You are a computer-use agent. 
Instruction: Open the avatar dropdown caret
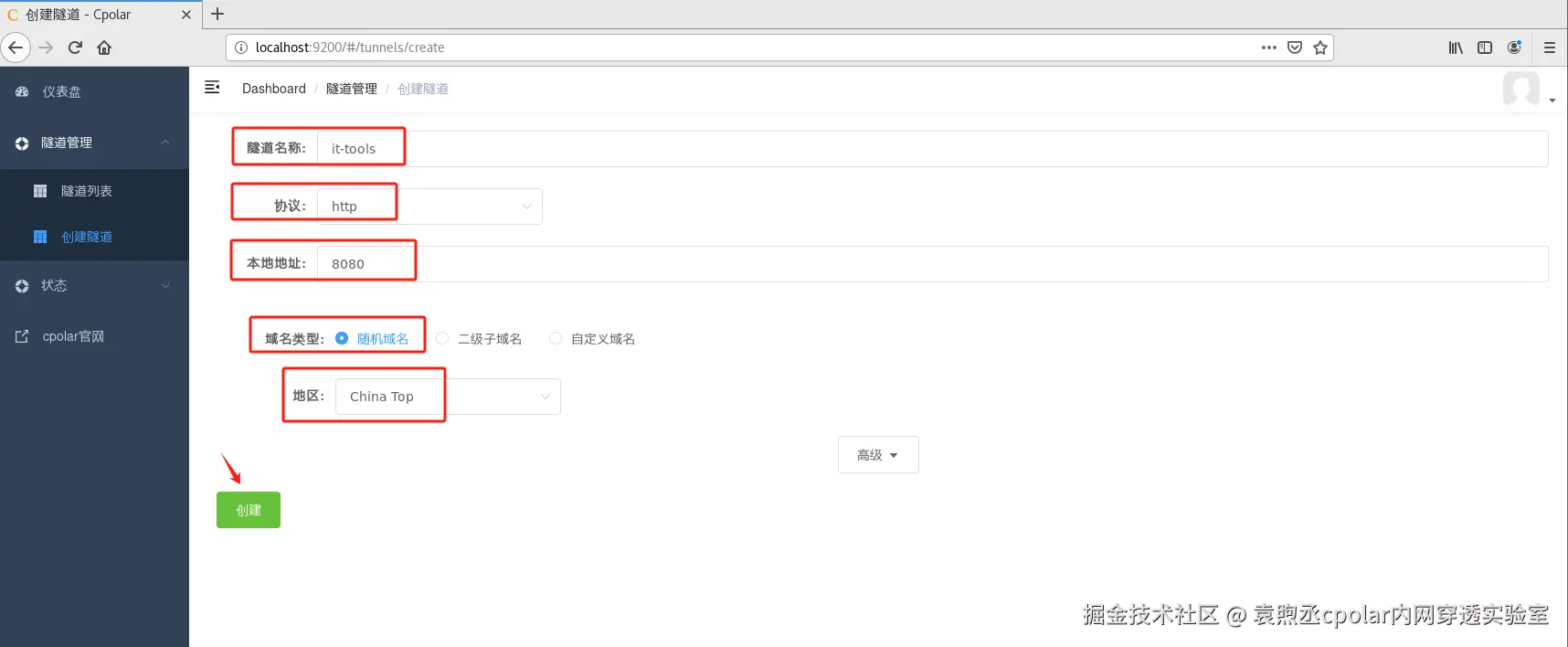pyautogui.click(x=1552, y=101)
